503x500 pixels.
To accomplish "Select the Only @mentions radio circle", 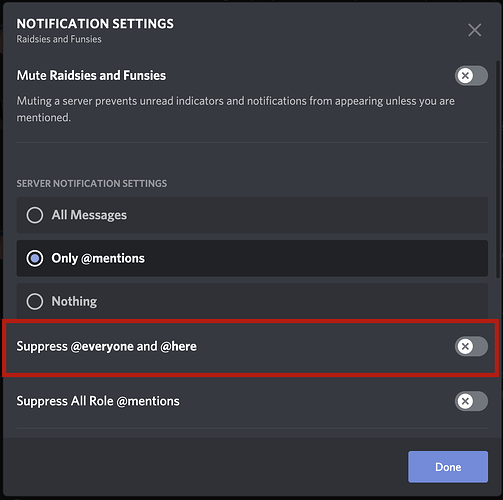I will click(35, 258).
